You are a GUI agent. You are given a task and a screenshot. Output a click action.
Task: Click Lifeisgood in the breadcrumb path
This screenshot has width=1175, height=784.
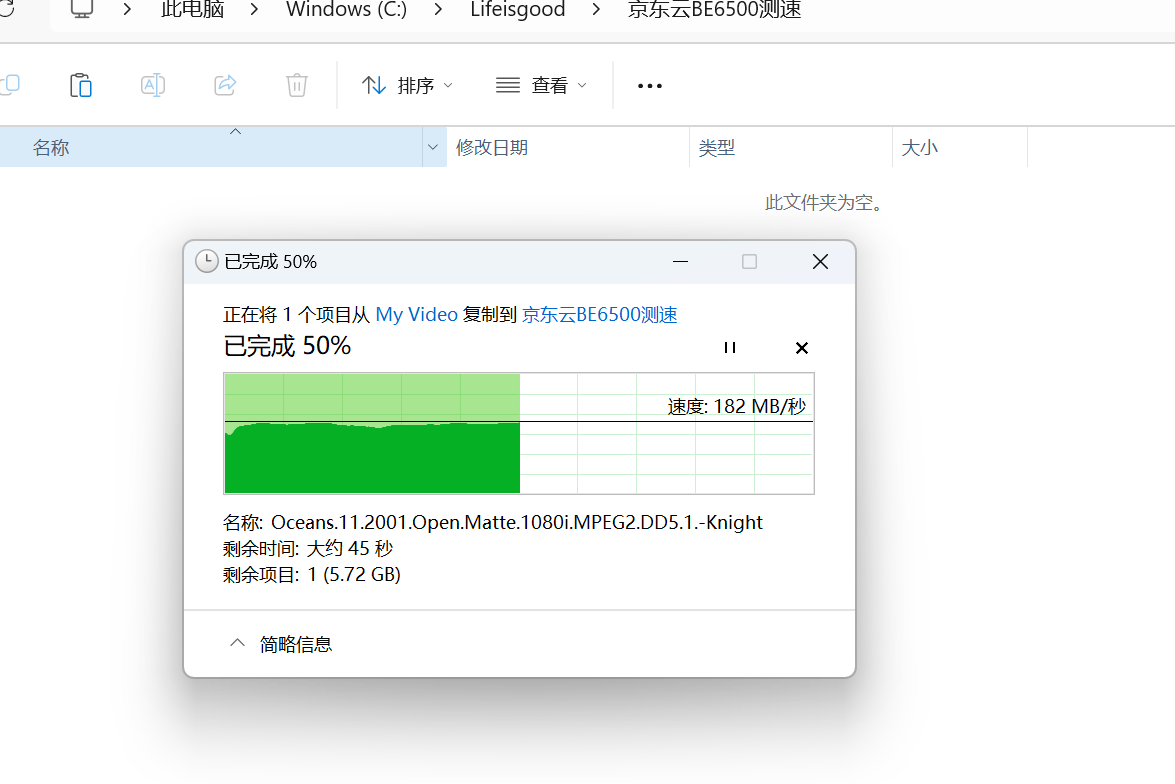(518, 10)
